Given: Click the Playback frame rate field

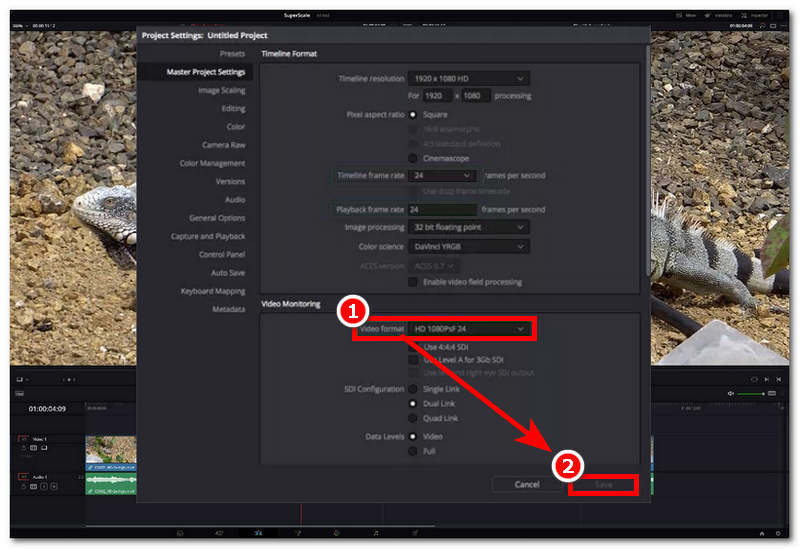Looking at the screenshot, I should click(442, 210).
